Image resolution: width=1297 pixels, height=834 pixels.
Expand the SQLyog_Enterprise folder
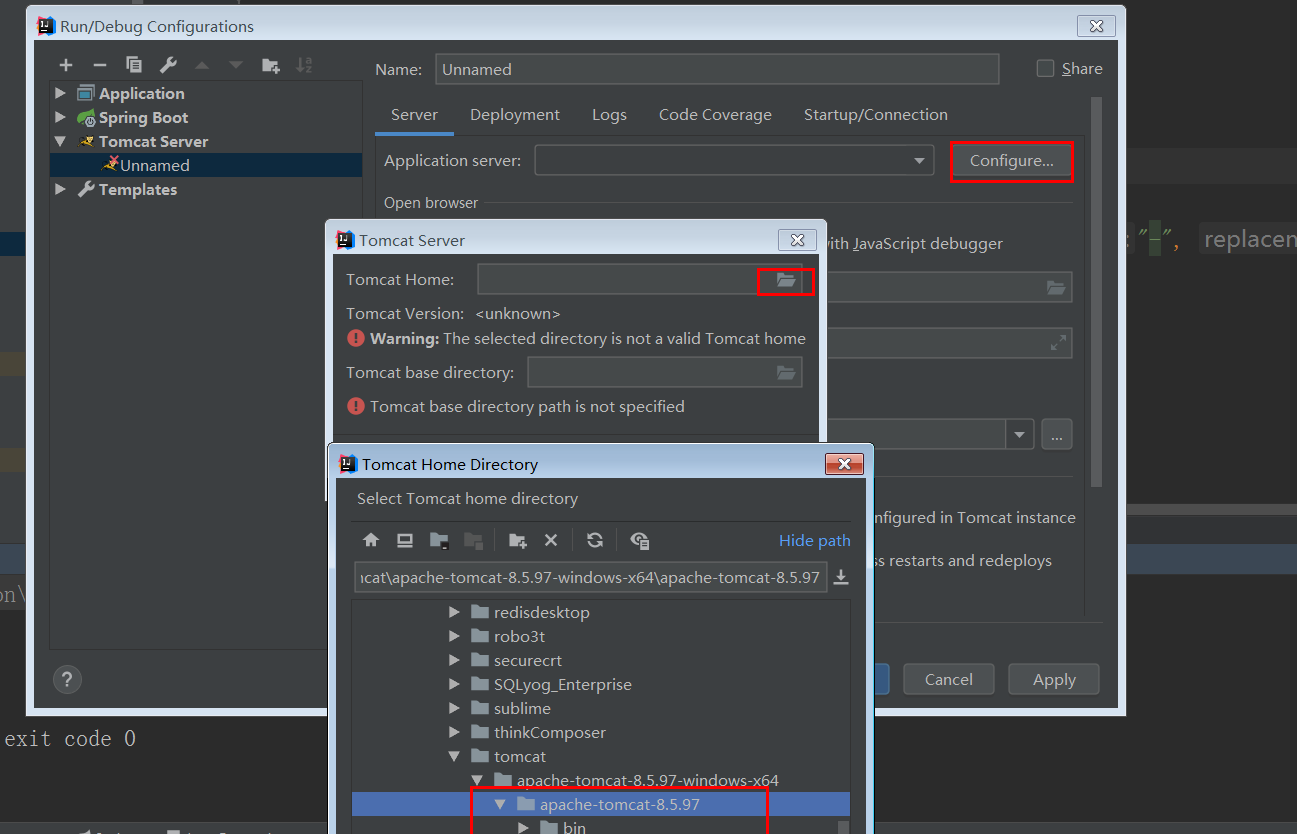(x=455, y=684)
